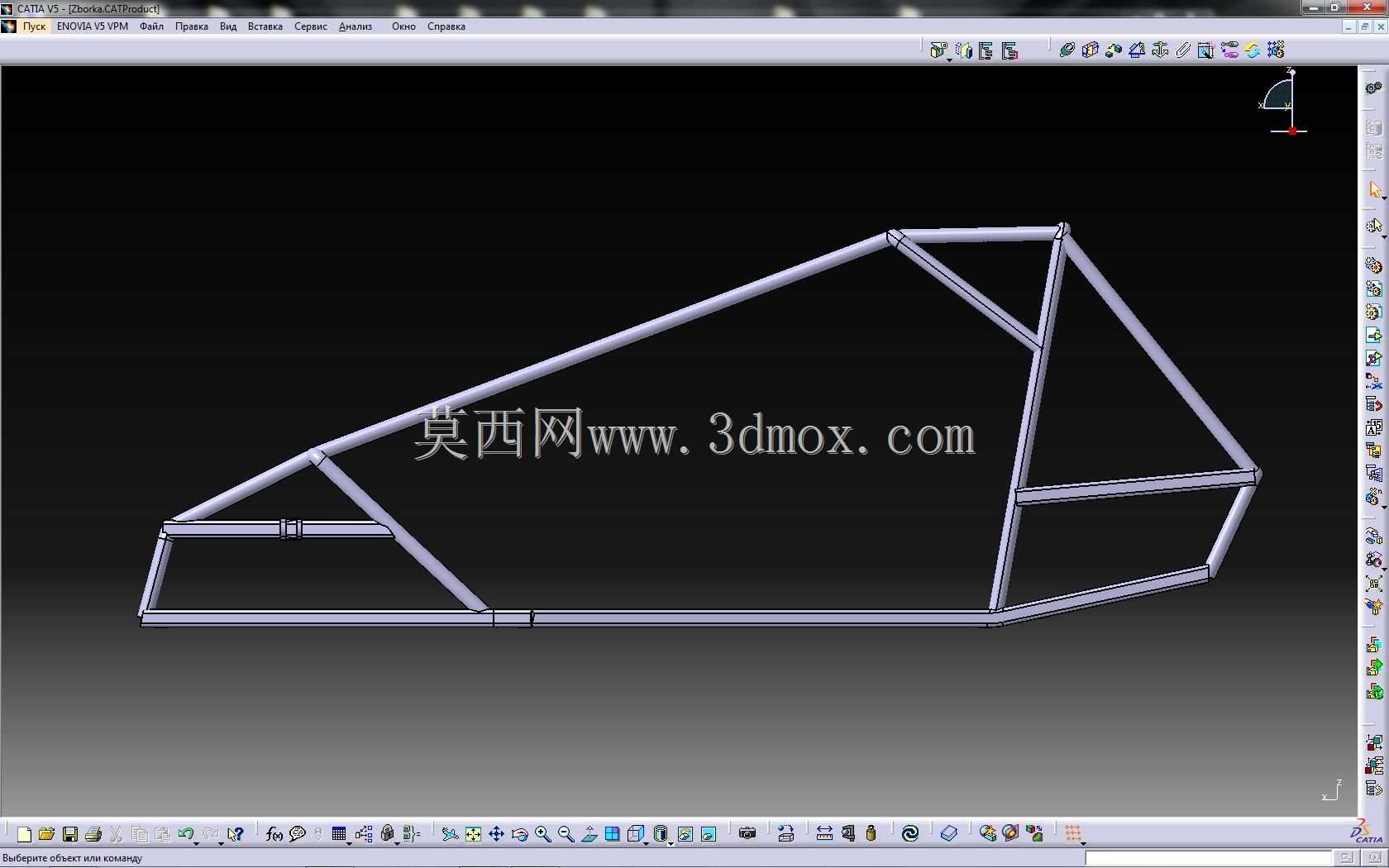The height and width of the screenshot is (868, 1389).
Task: Click the Coincidence constraint icon
Action: [1067, 50]
